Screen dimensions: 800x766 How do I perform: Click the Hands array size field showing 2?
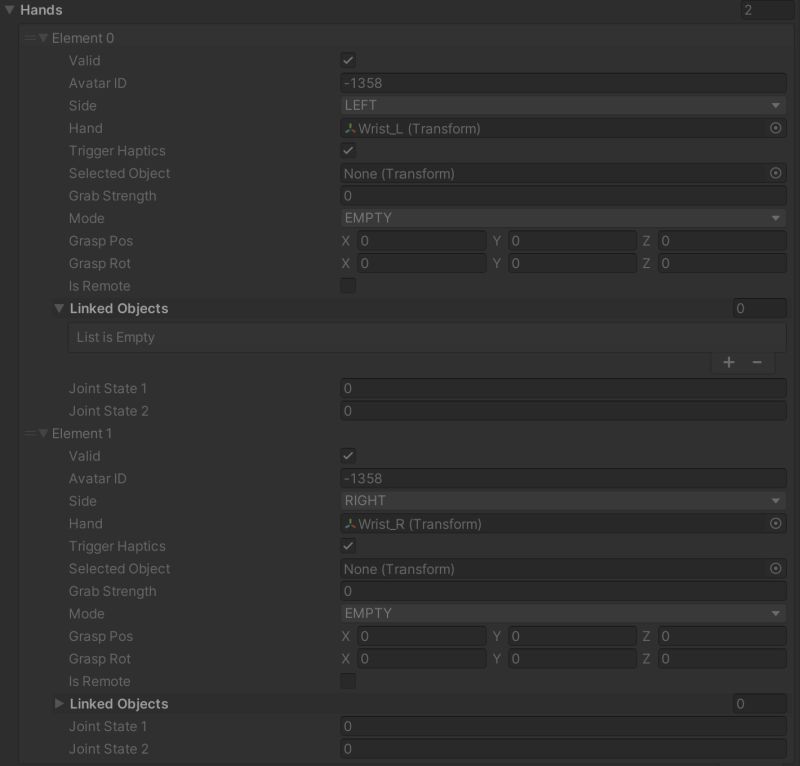point(765,10)
